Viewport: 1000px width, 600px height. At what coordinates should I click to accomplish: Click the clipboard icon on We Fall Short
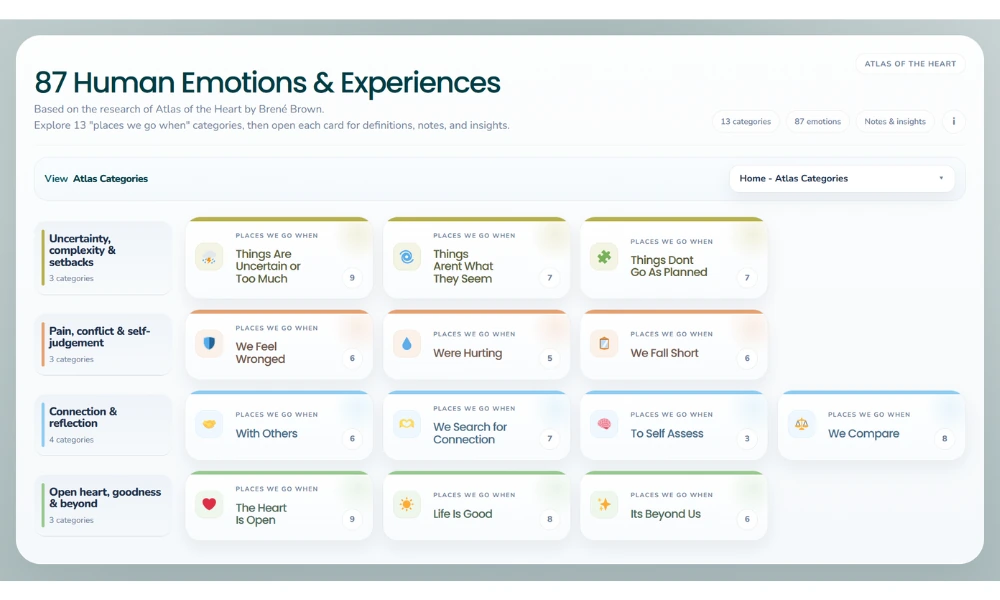pyautogui.click(x=603, y=344)
